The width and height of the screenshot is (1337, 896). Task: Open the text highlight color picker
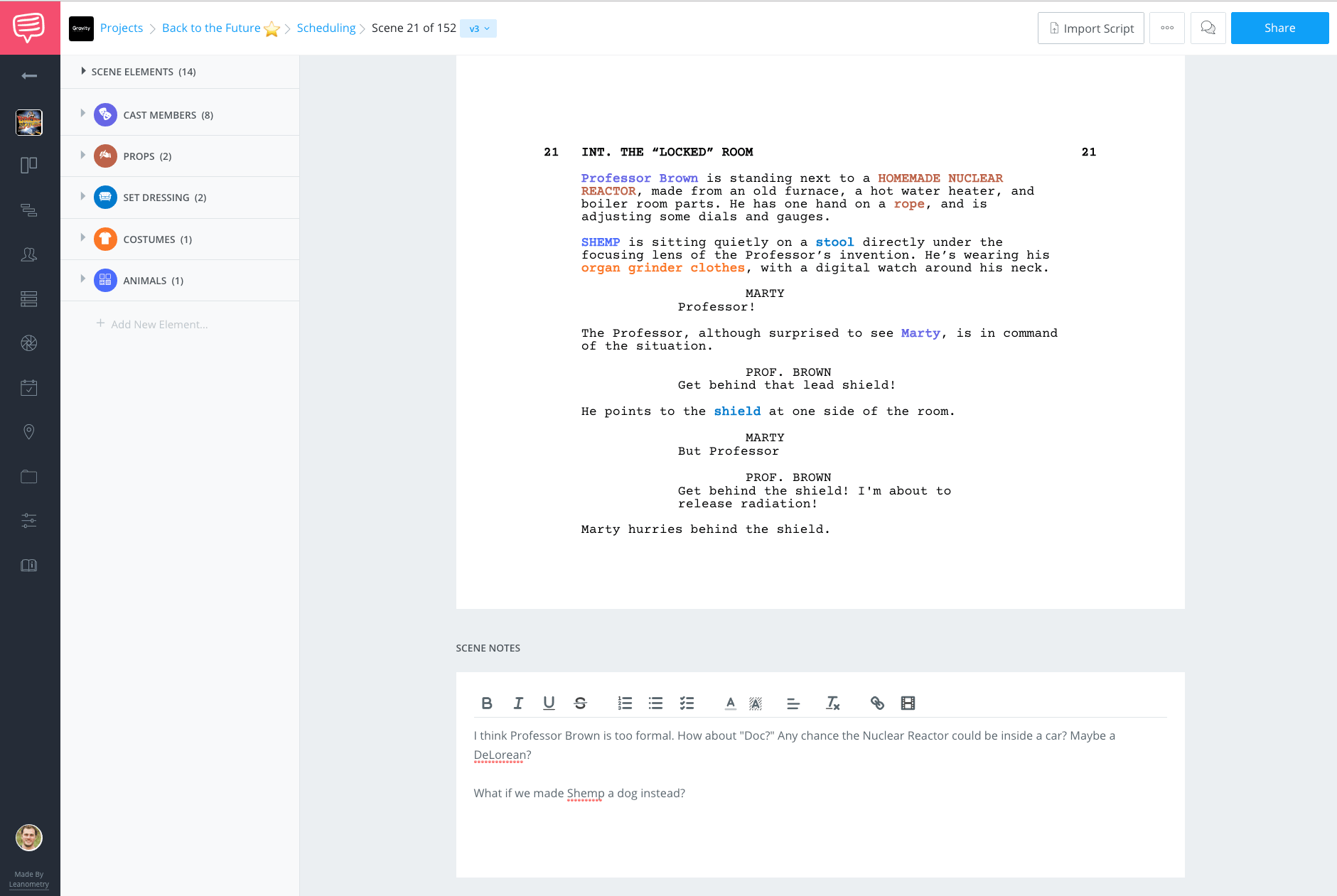point(756,703)
